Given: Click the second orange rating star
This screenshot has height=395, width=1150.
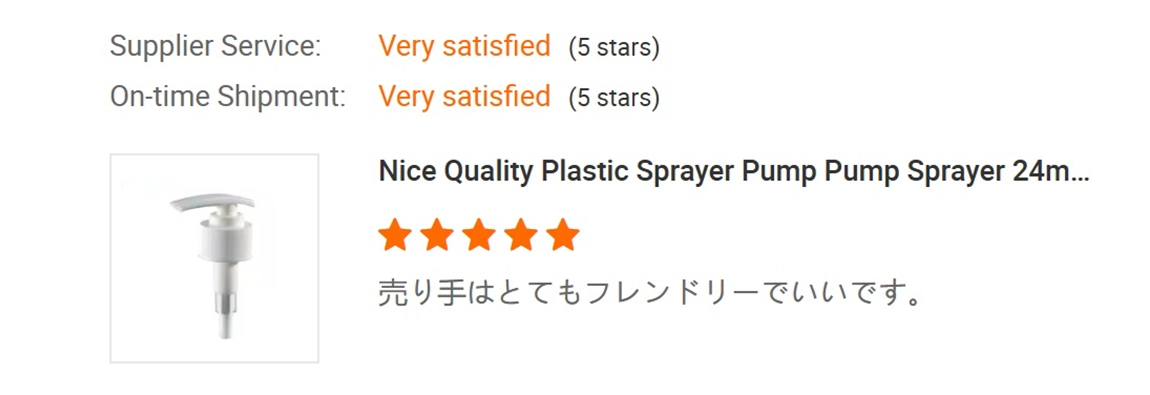Looking at the screenshot, I should tap(437, 235).
